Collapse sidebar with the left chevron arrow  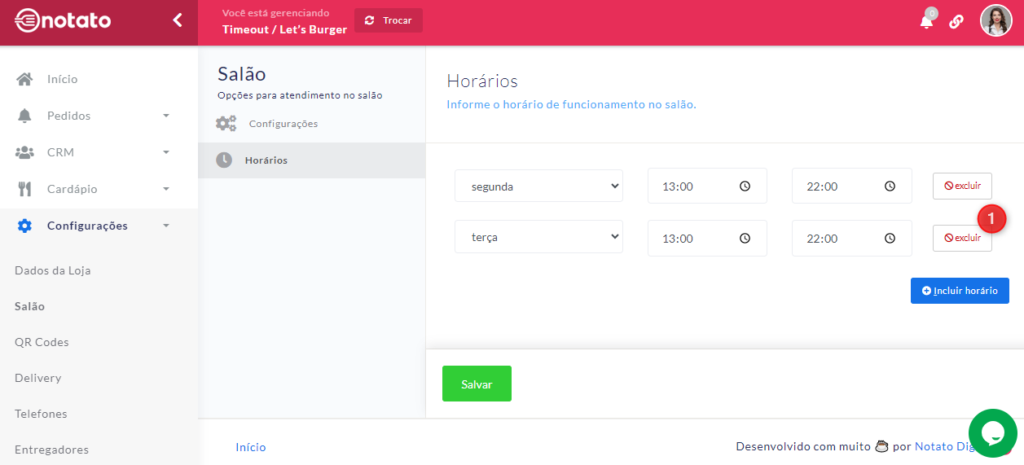[x=177, y=20]
